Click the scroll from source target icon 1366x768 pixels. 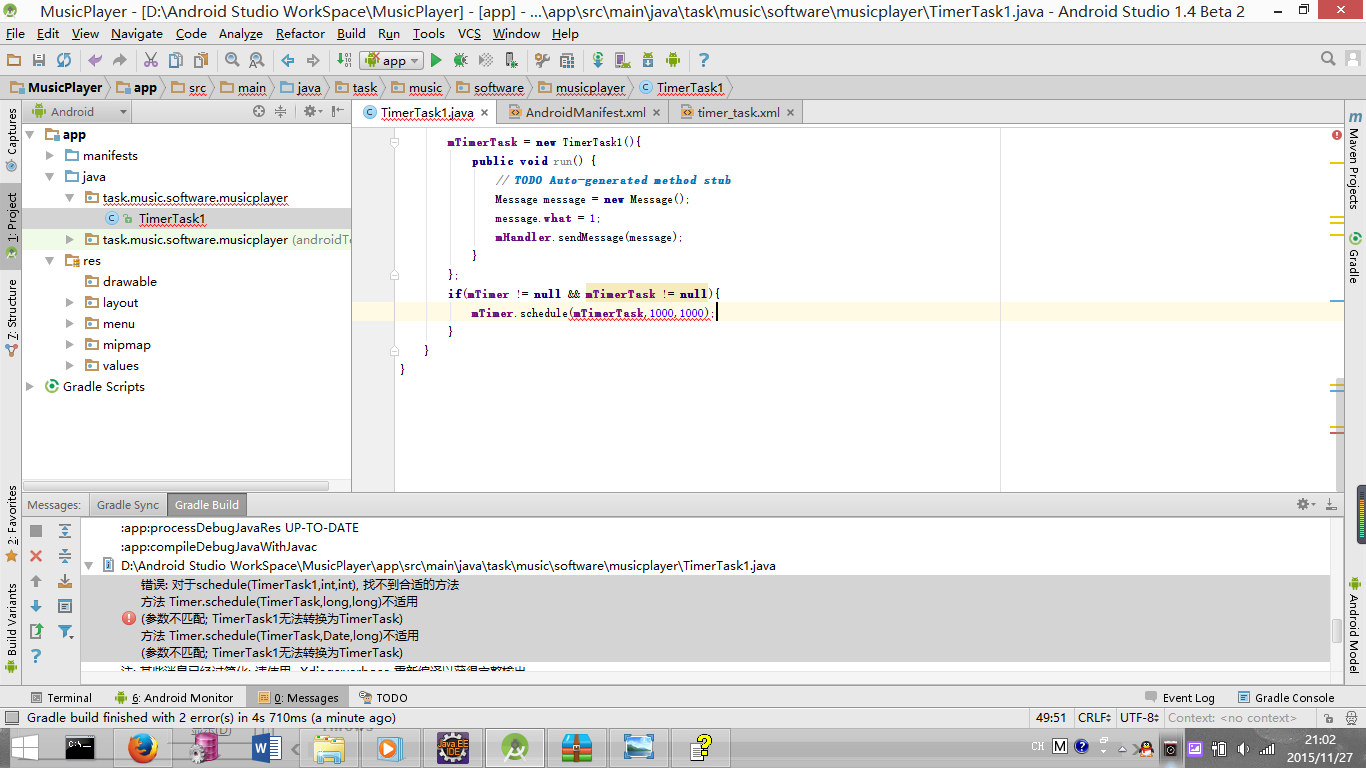coord(259,112)
